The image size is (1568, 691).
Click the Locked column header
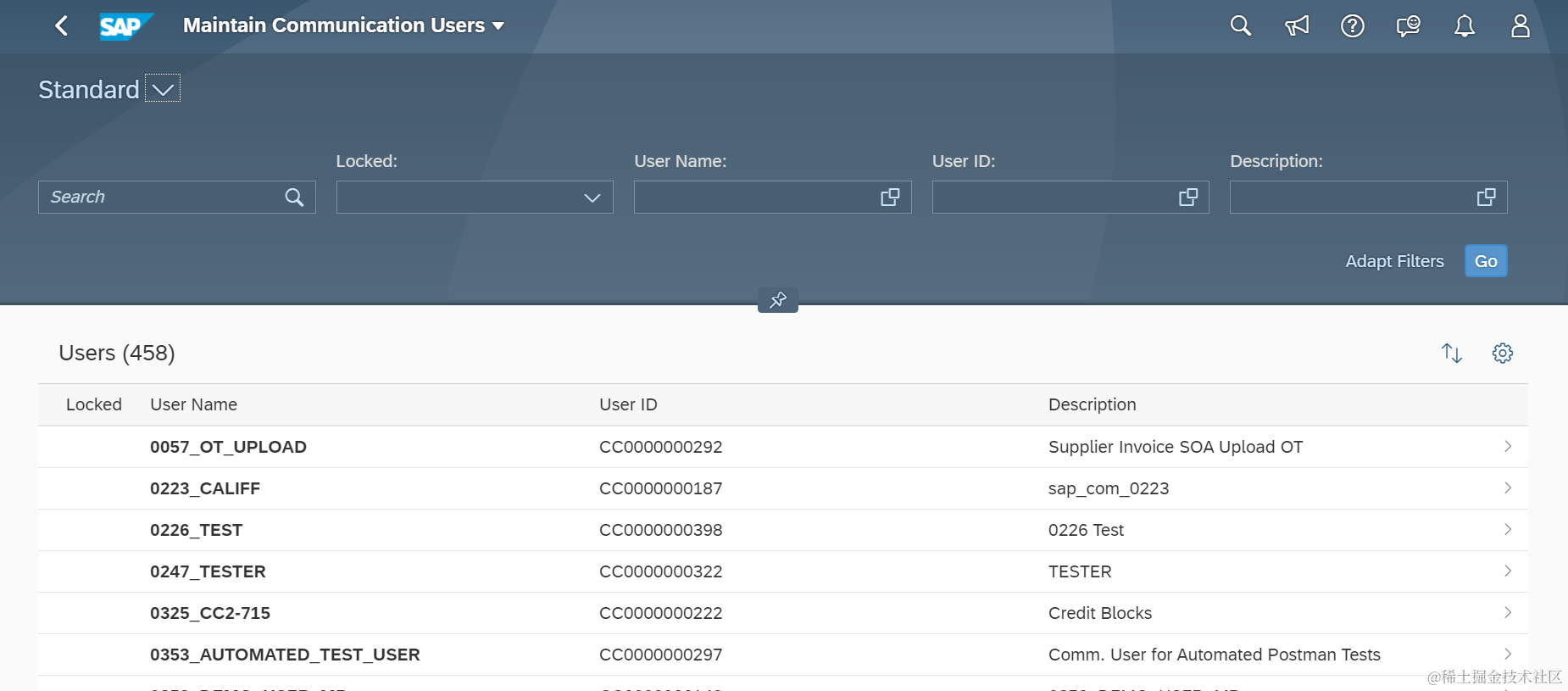point(94,404)
